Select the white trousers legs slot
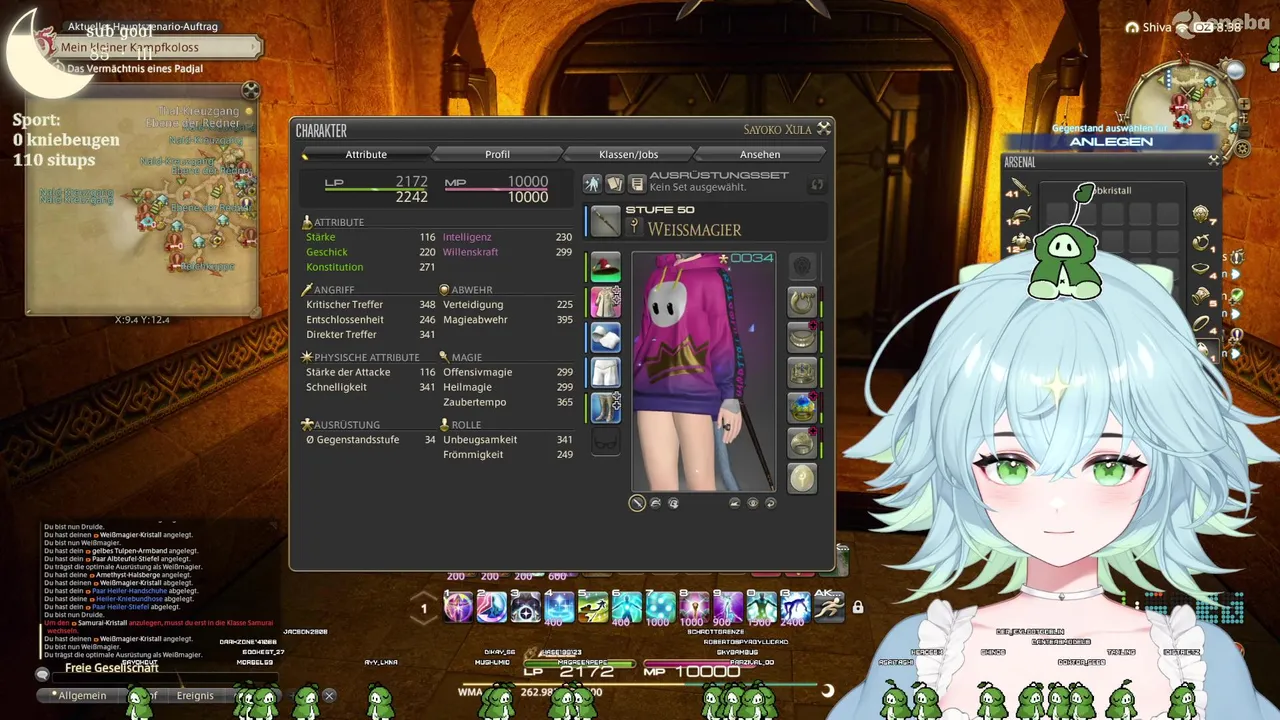The image size is (1280, 720). click(x=605, y=372)
